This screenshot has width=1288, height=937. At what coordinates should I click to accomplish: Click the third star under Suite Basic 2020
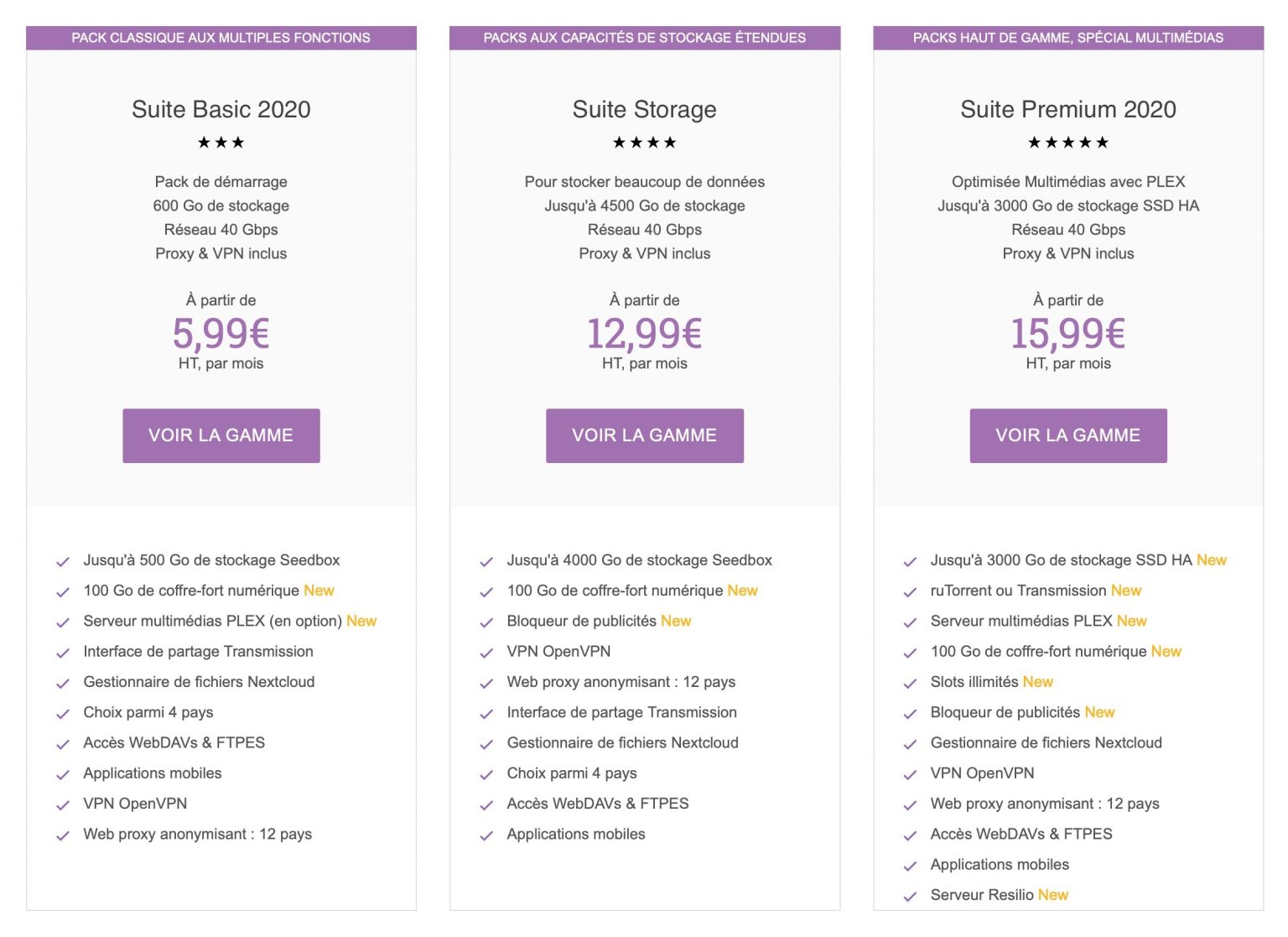pos(240,142)
